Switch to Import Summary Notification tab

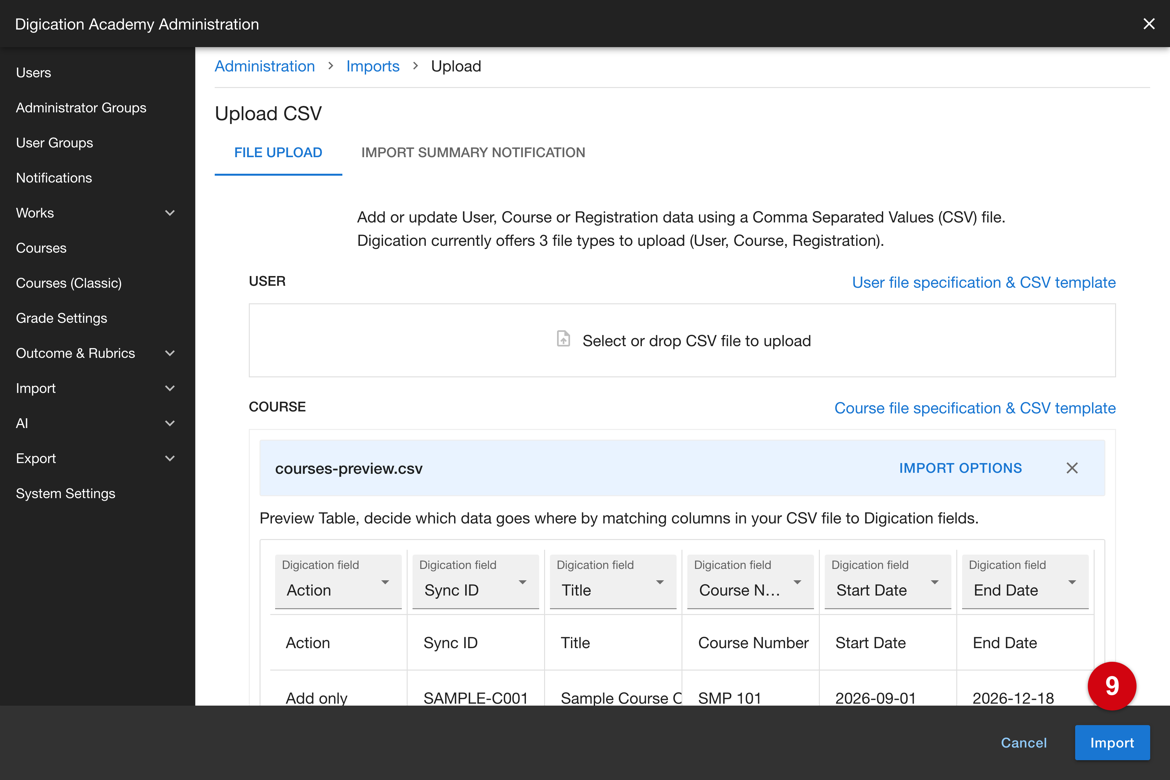473,152
